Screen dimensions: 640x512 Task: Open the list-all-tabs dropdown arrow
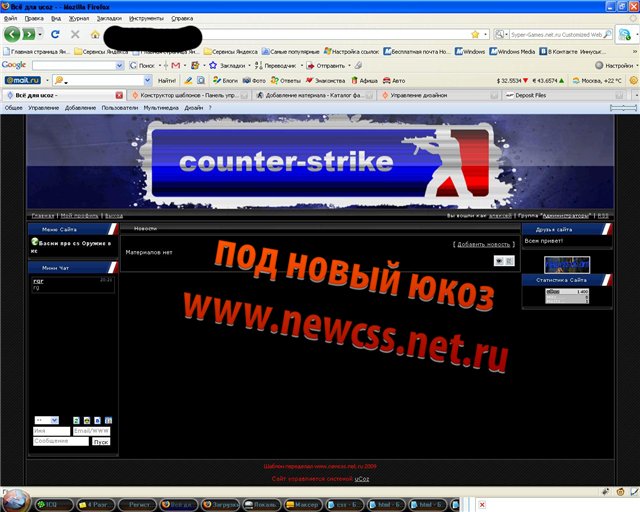(636, 96)
